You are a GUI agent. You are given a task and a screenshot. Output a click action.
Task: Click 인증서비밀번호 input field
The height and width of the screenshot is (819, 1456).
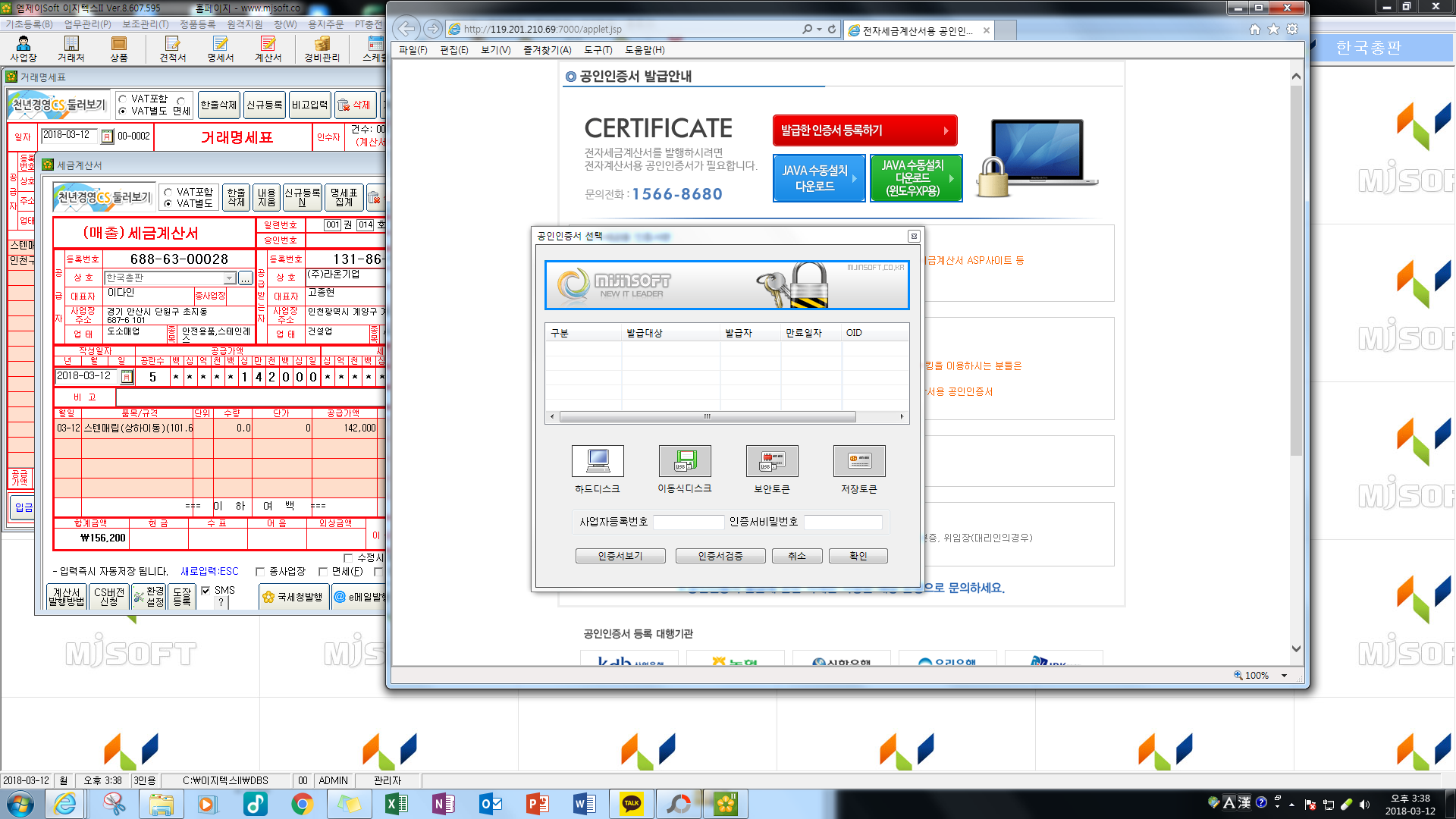[x=843, y=522]
